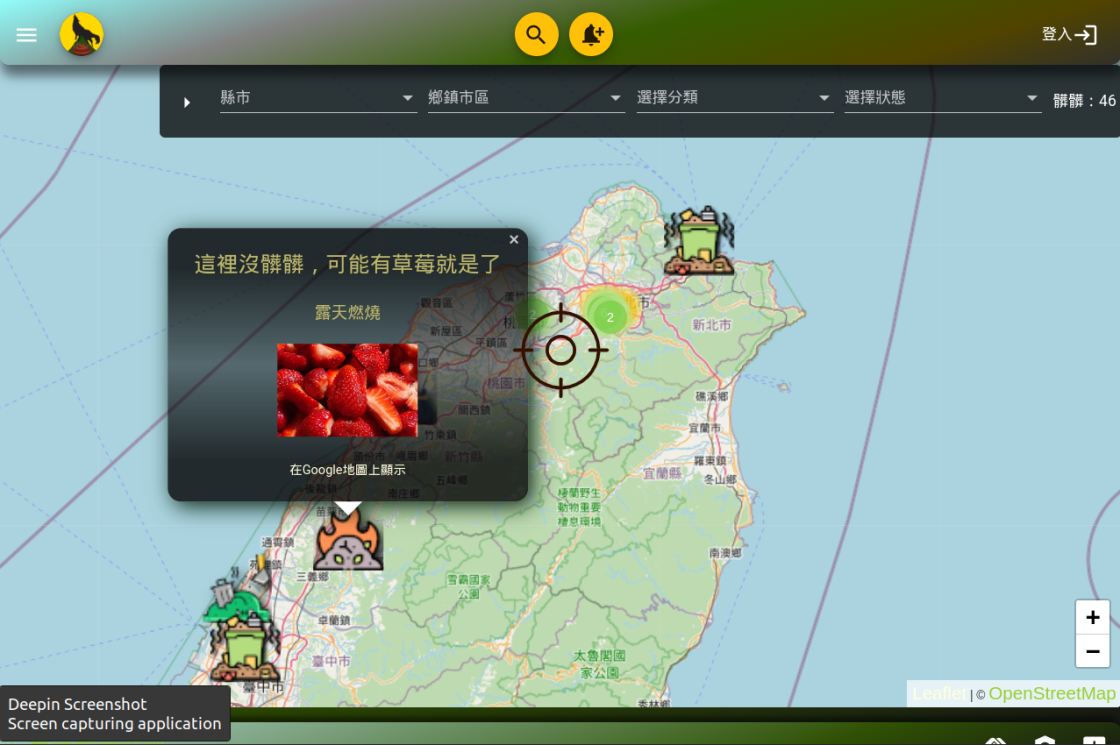Open the Leaflet attribution link
This screenshot has height=745, width=1120.
(938, 694)
